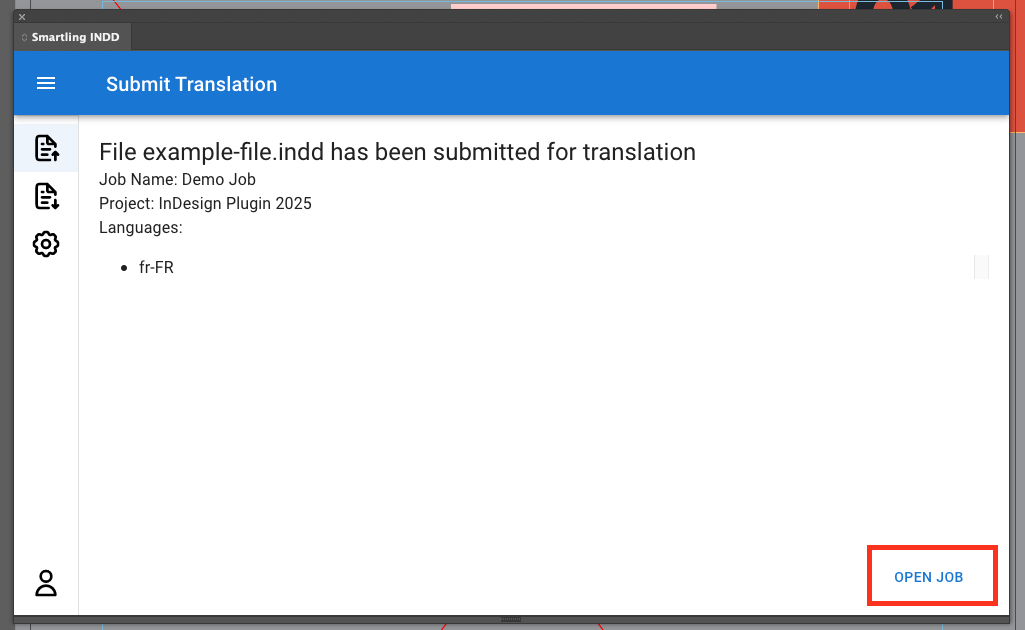The width and height of the screenshot is (1025, 630).
Task: Click the Submit Translation header title
Action: pyautogui.click(x=191, y=84)
